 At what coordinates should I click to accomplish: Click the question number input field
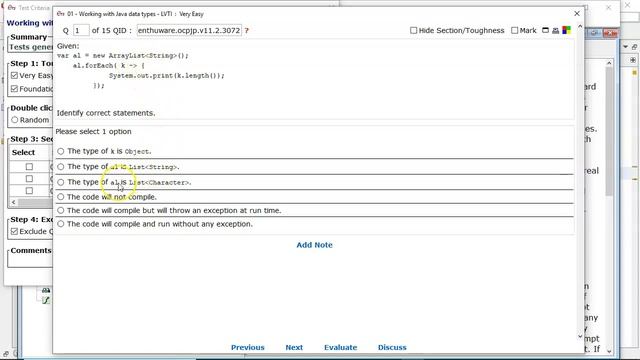[x=81, y=31]
